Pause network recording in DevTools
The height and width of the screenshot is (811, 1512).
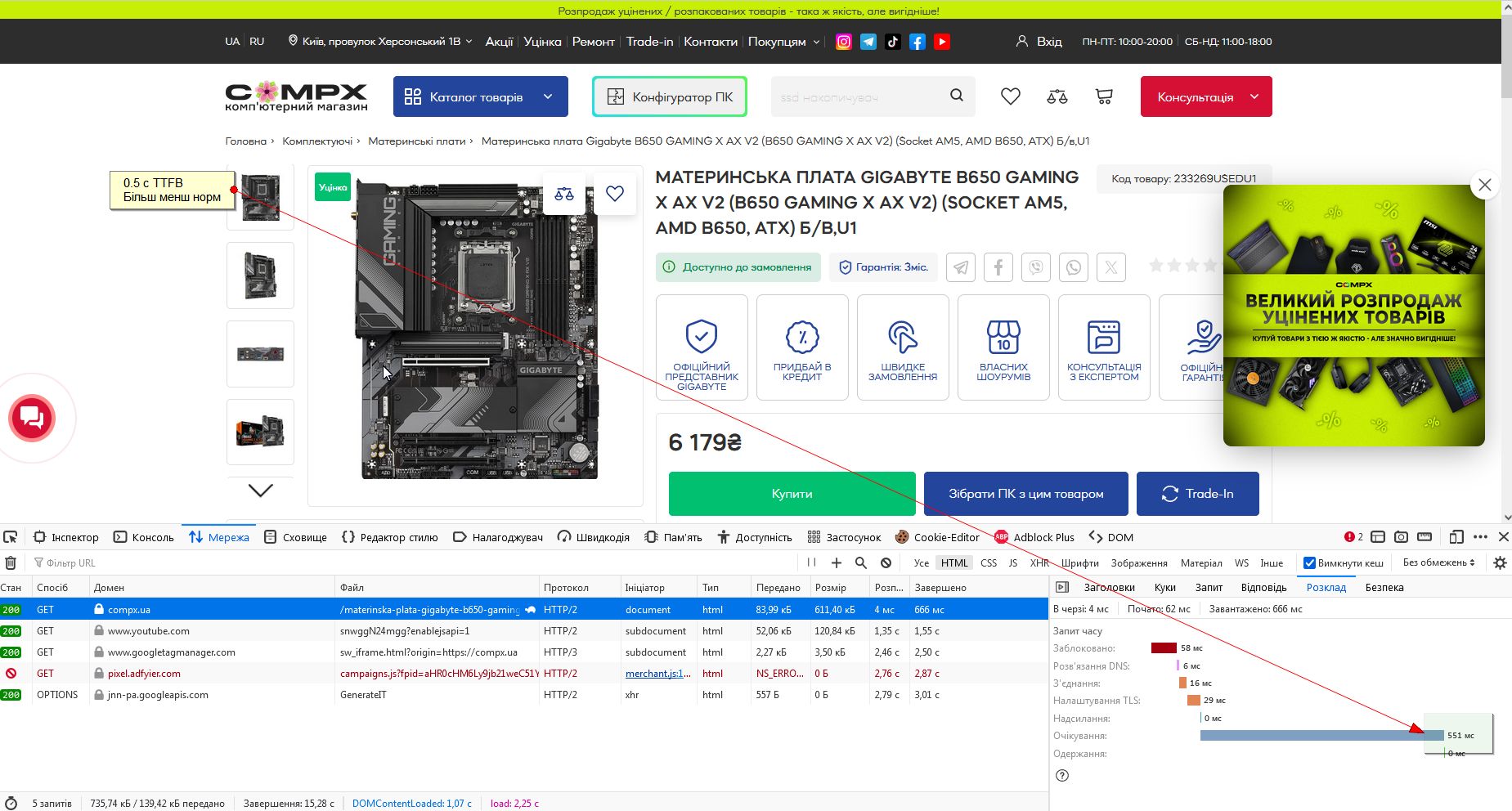(x=811, y=562)
